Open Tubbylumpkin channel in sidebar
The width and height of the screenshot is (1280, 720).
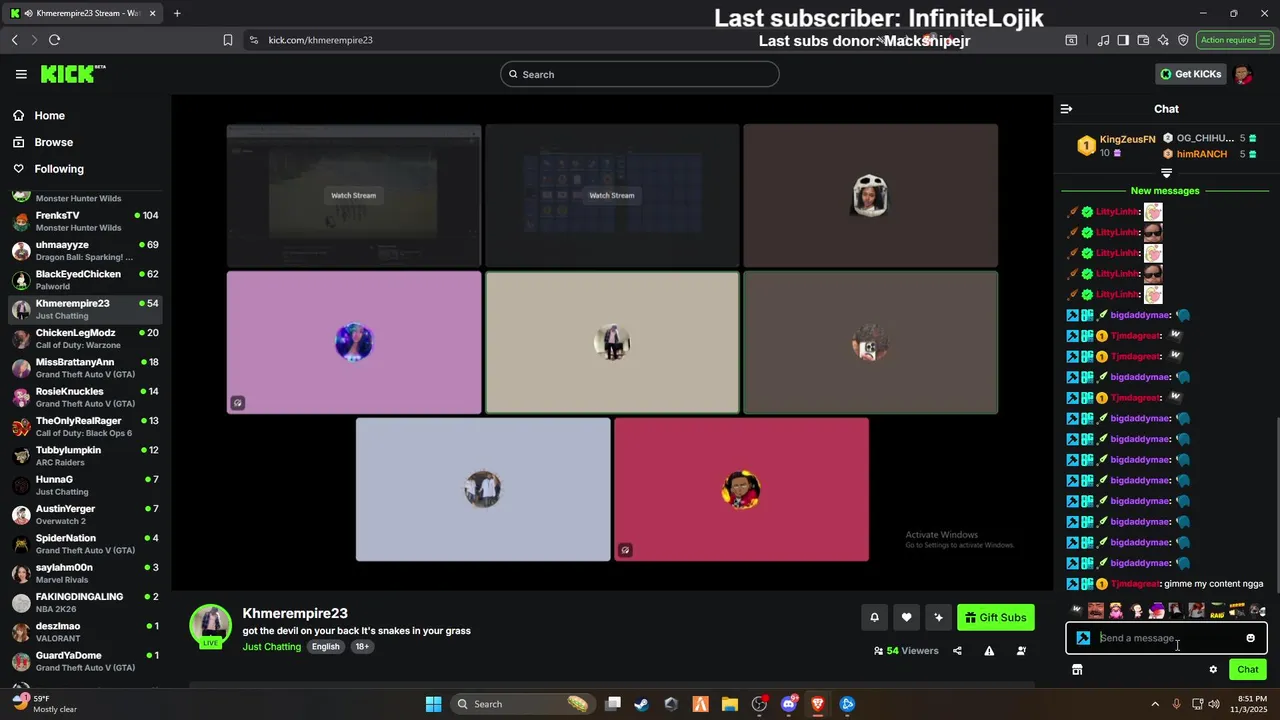tap(85, 455)
